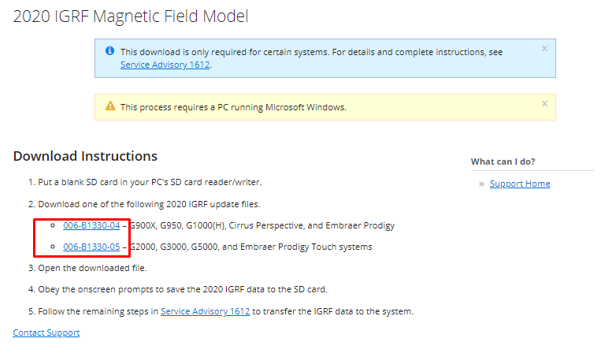Click the double chevron beside Support Home

coord(481,184)
